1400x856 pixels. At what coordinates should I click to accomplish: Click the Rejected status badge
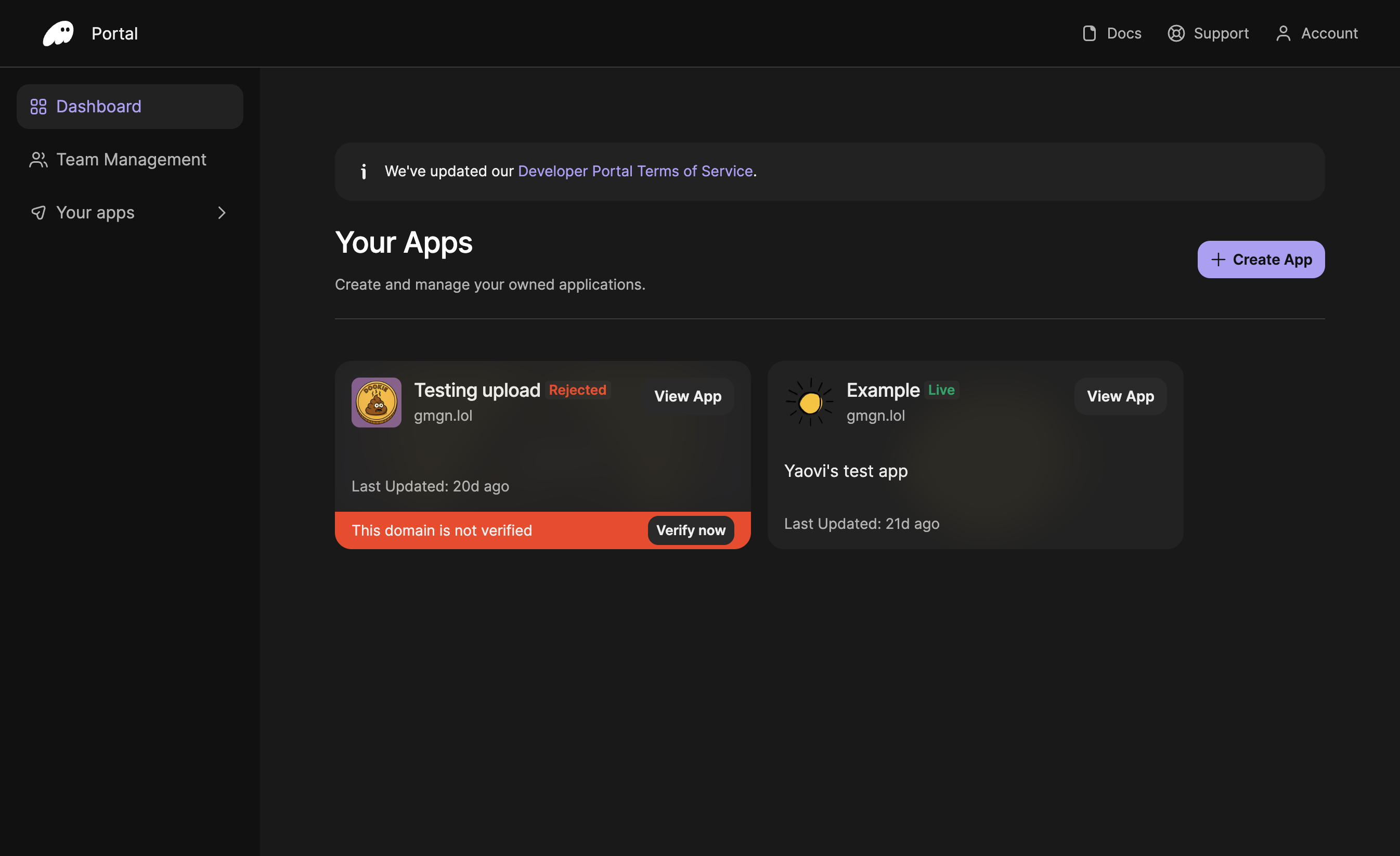577,390
